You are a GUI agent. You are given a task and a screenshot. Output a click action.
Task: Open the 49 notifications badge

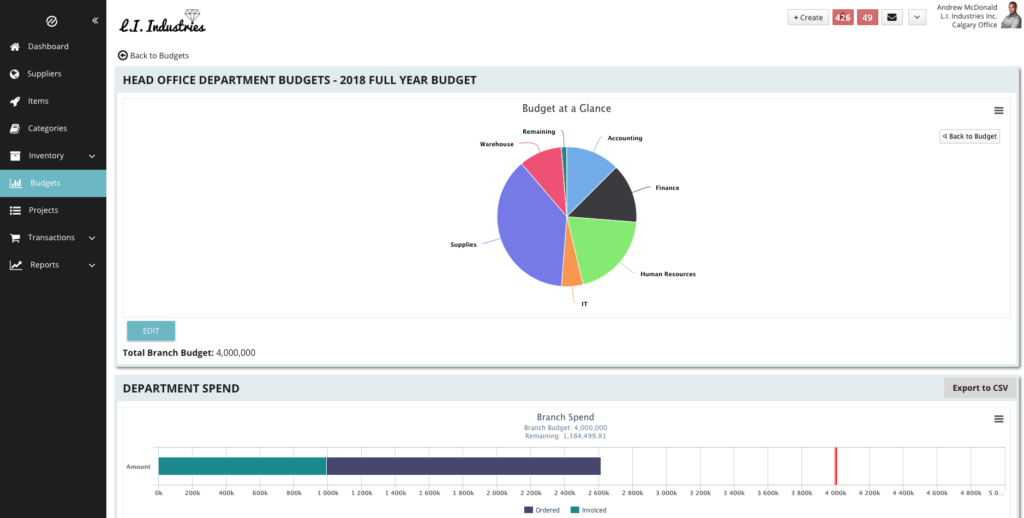pyautogui.click(x=867, y=18)
